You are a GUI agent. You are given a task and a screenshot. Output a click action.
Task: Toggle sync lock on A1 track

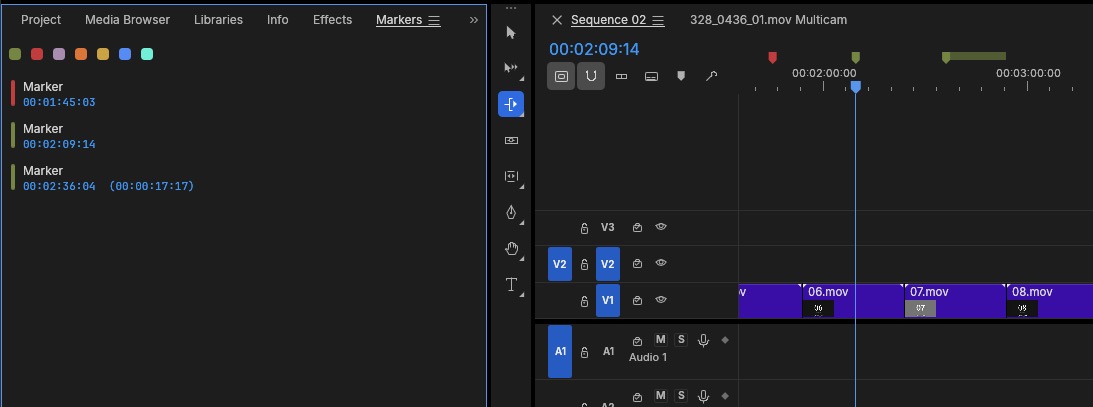pyautogui.click(x=637, y=341)
